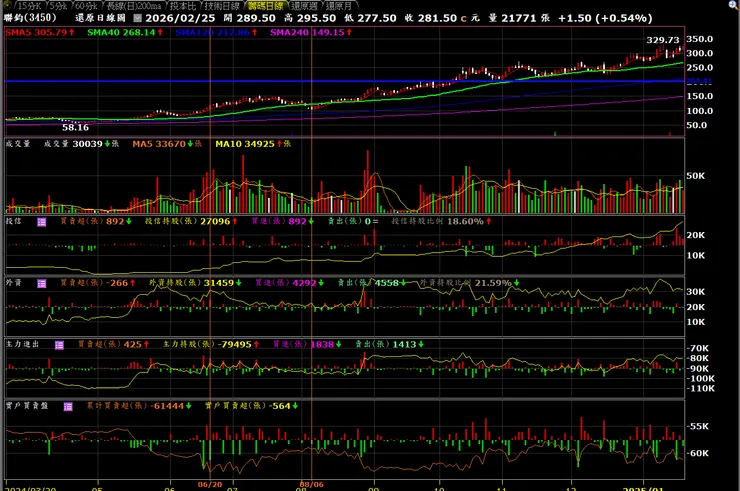Open the 技術日線 tab

(x=223, y=6)
